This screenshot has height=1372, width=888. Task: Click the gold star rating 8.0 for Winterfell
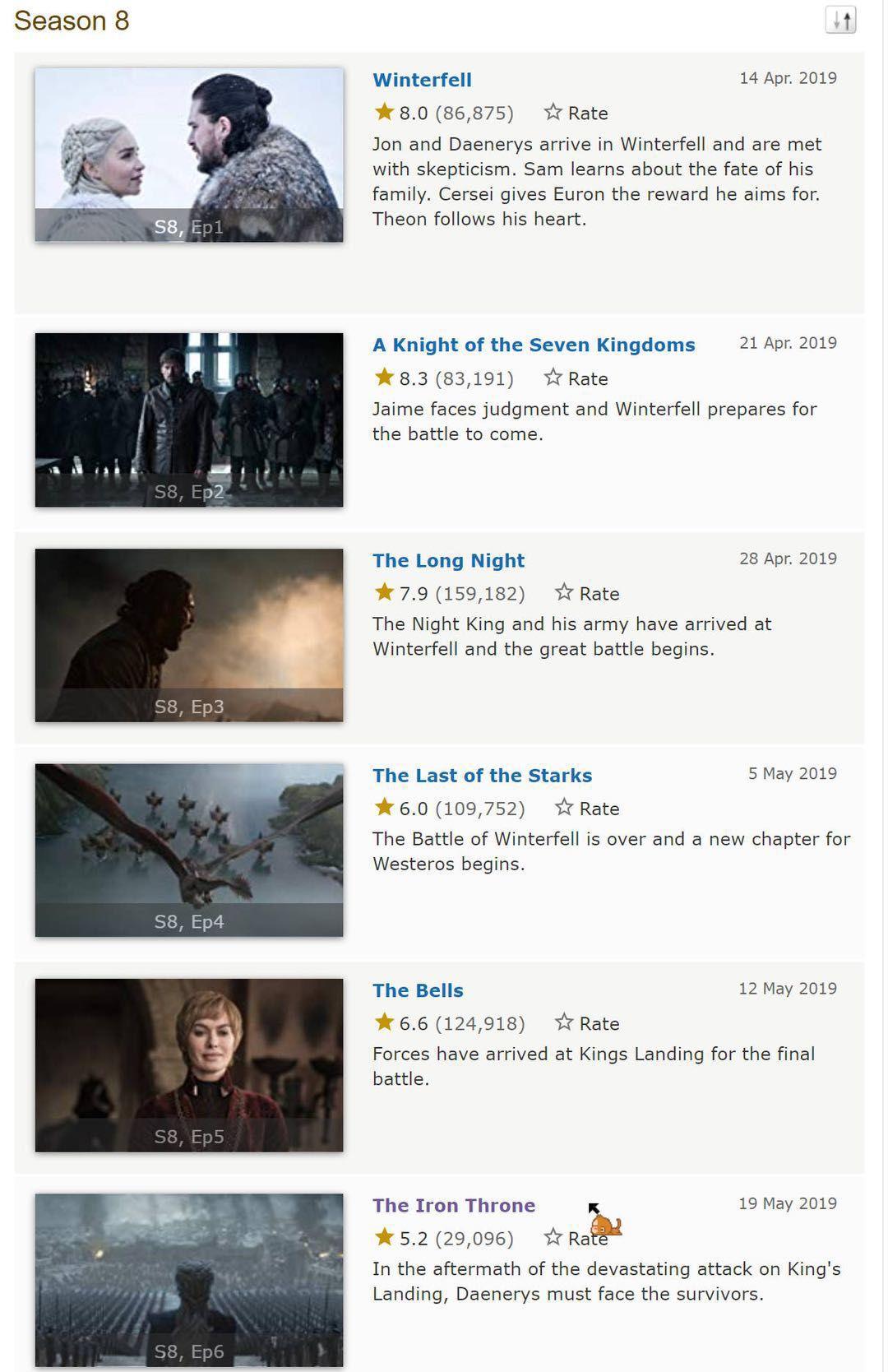[x=384, y=112]
